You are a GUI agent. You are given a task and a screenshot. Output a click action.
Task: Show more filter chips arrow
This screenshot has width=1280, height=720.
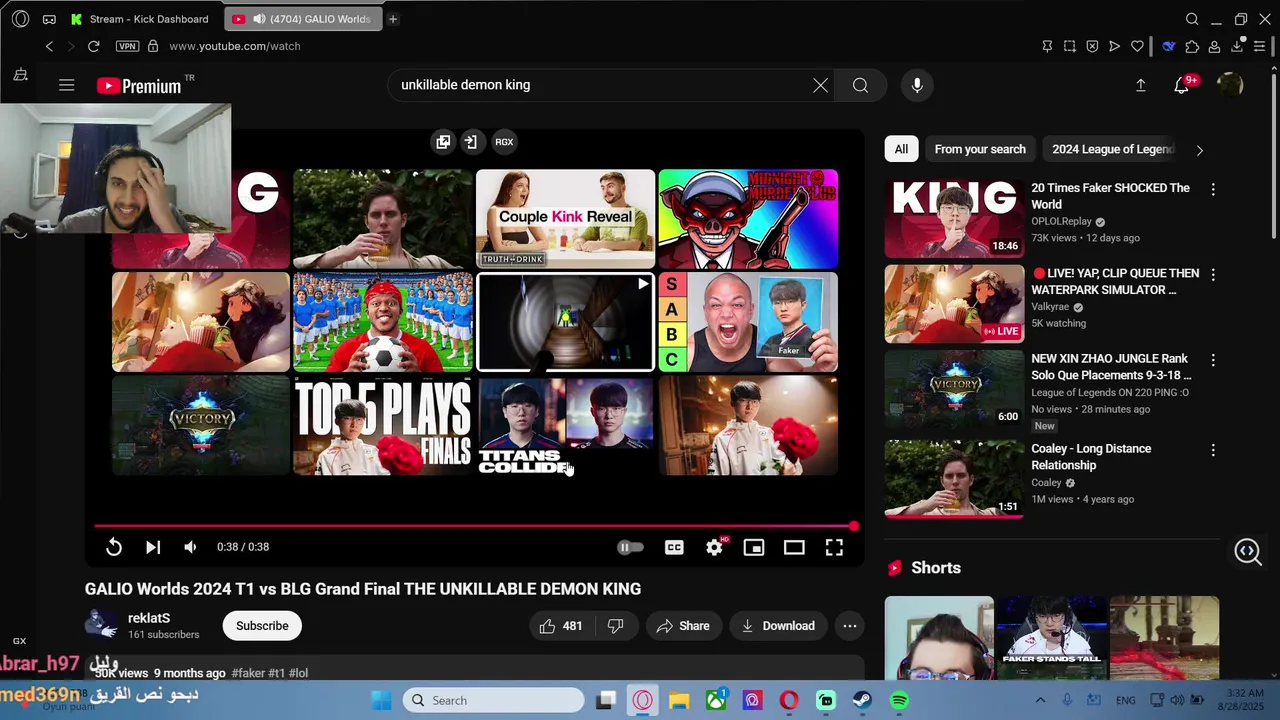click(x=1200, y=150)
